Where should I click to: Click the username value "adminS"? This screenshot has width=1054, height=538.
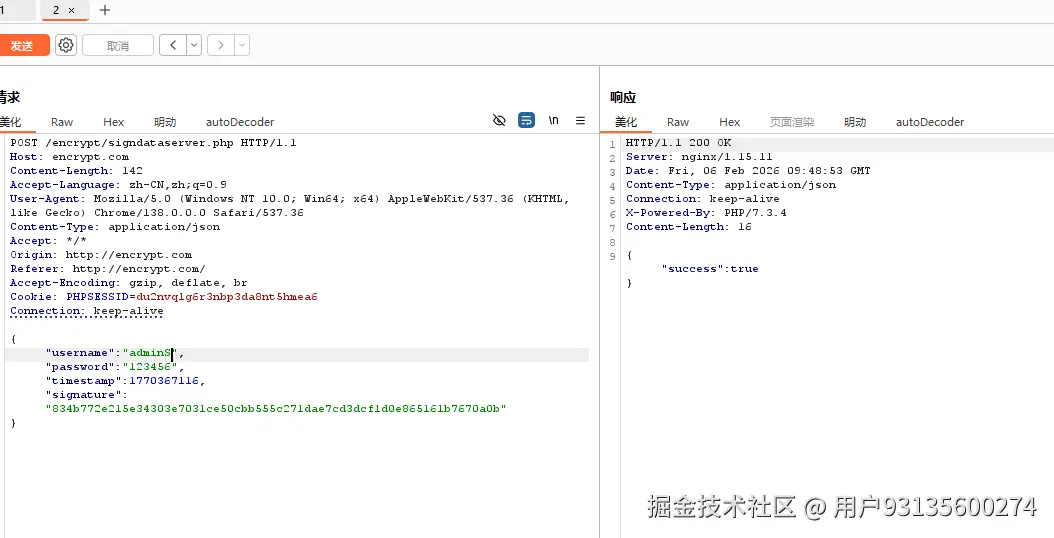(x=152, y=353)
